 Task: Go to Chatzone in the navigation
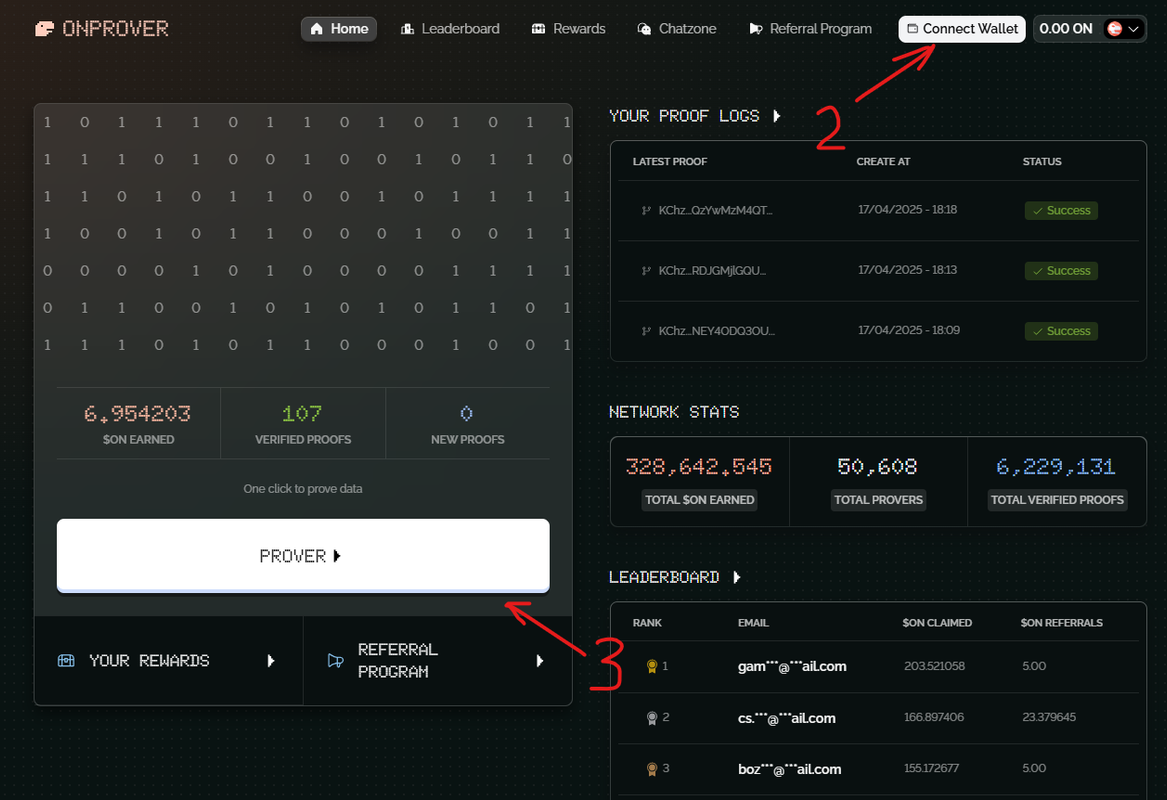677,29
